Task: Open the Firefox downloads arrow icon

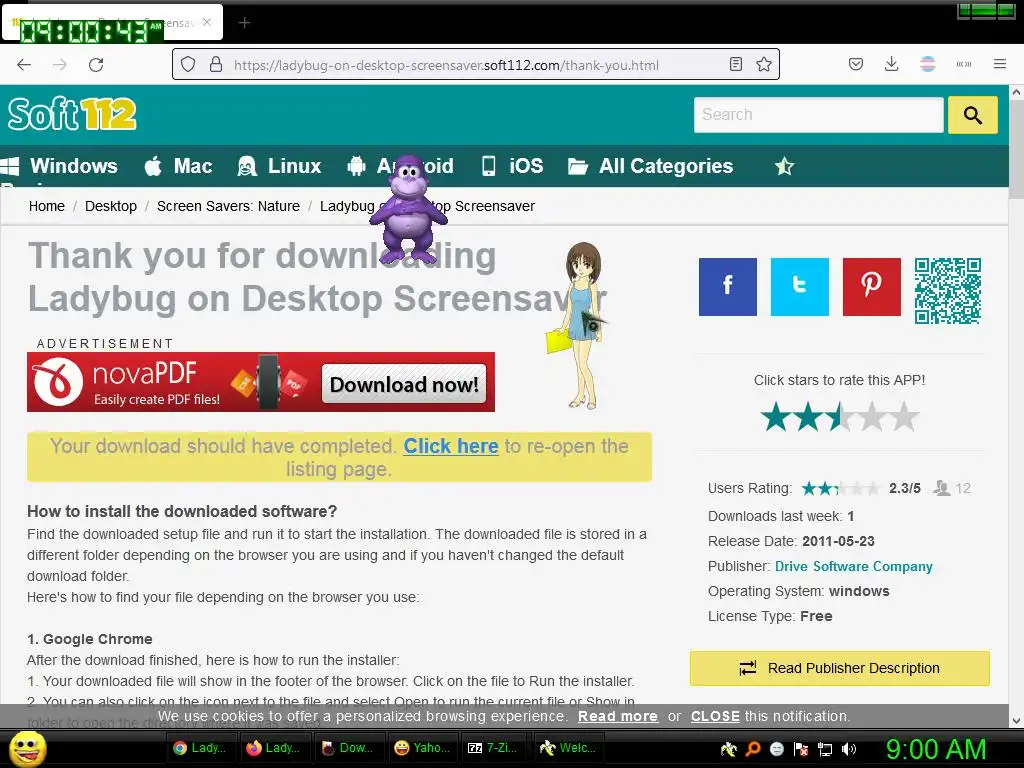Action: point(891,65)
